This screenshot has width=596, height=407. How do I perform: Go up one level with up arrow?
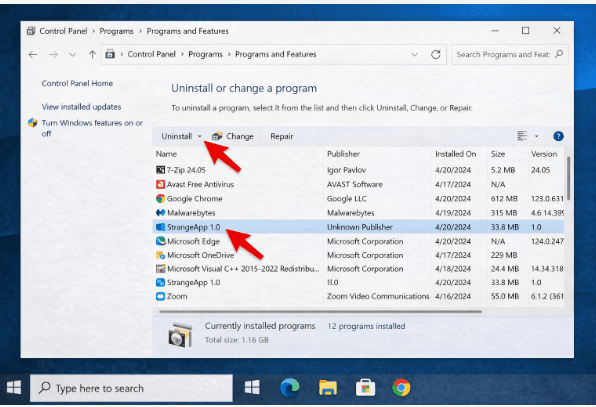[x=92, y=54]
